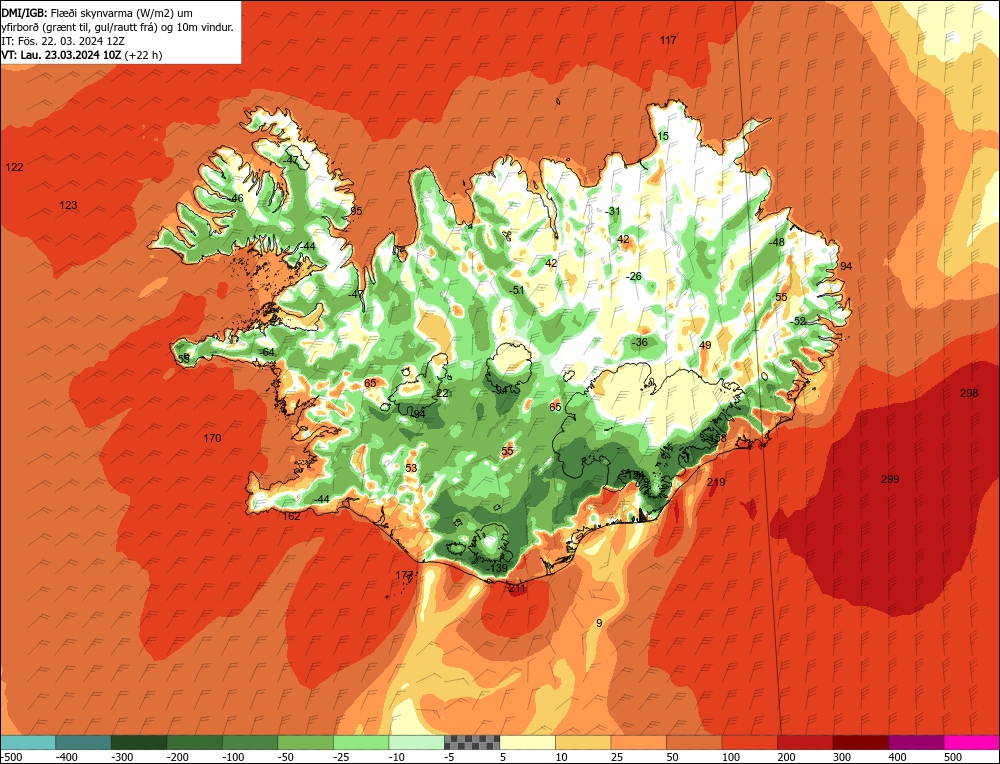Image resolution: width=1000 pixels, height=764 pixels.
Task: Click the 100 legend scale label
Action: [731, 757]
